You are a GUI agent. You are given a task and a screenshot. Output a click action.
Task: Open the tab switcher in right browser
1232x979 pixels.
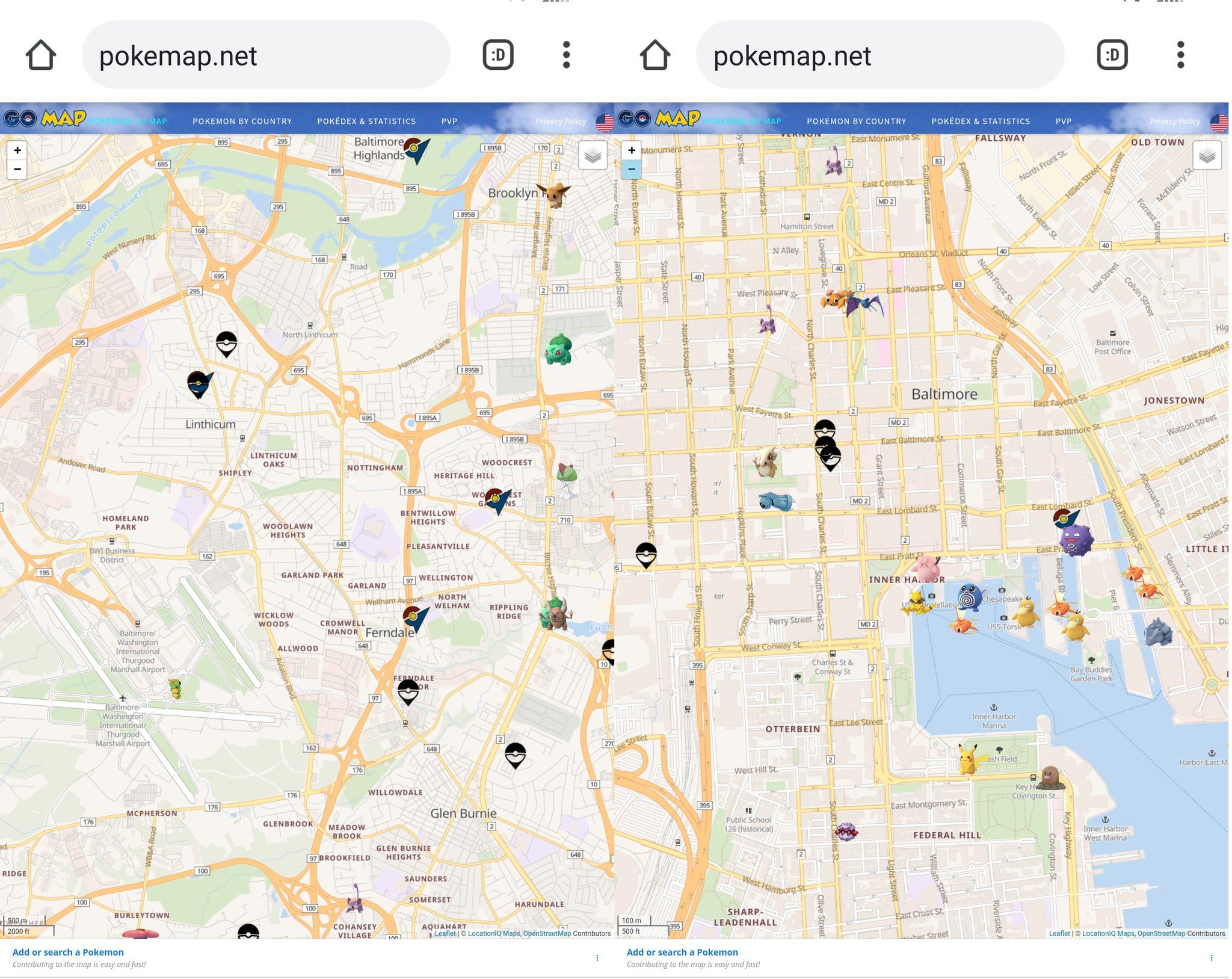tap(1112, 55)
